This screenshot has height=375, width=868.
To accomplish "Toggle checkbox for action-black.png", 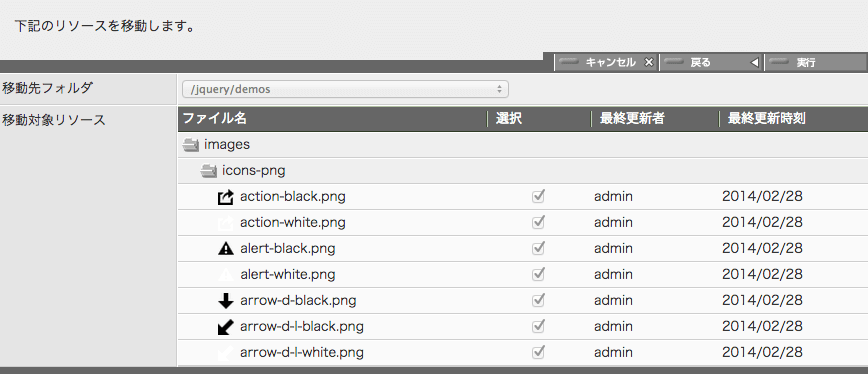I will 538,197.
